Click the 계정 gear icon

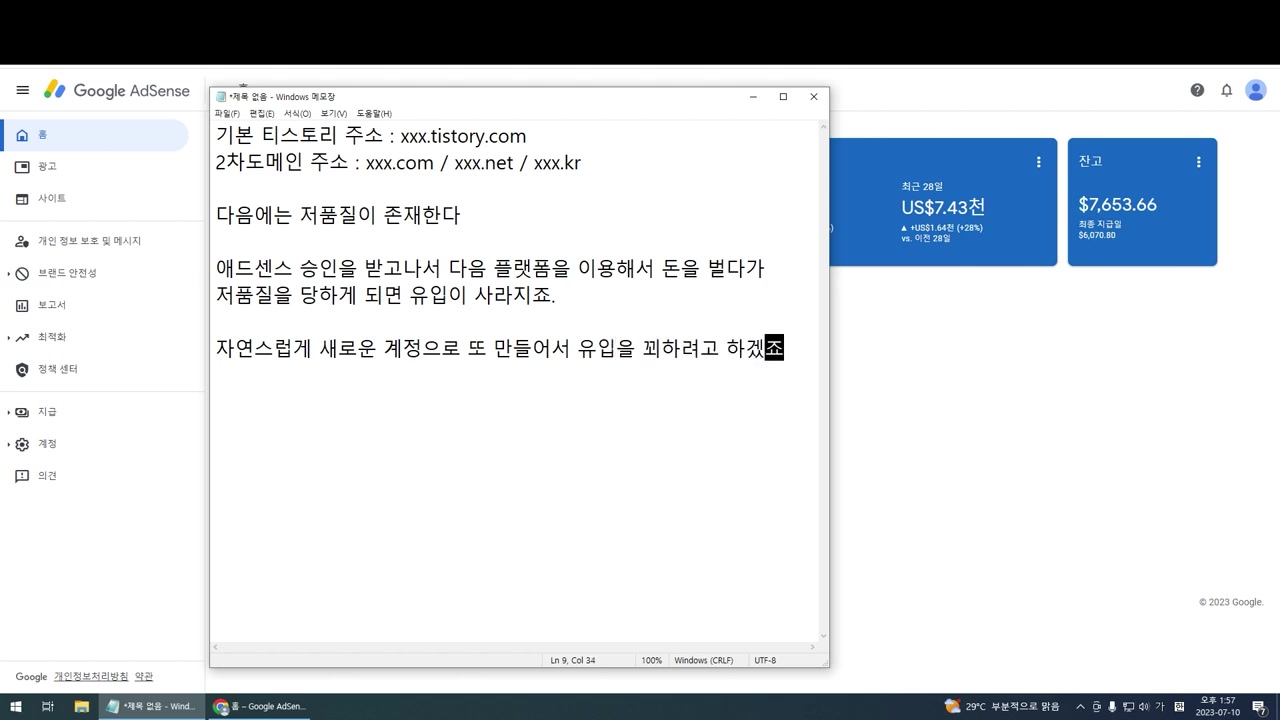[22, 444]
